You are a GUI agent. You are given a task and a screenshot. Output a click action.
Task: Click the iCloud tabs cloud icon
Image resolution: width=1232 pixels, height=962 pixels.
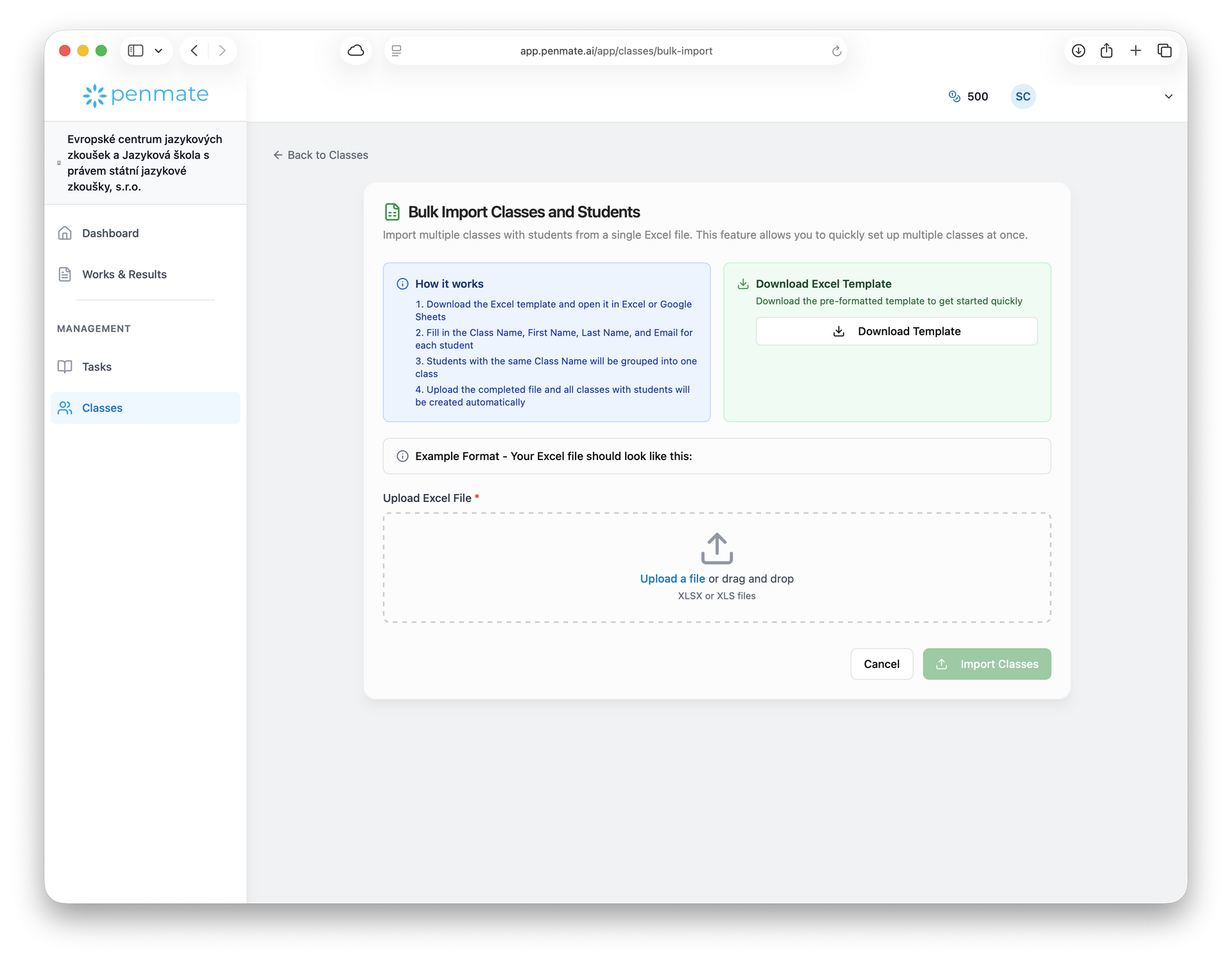point(355,51)
